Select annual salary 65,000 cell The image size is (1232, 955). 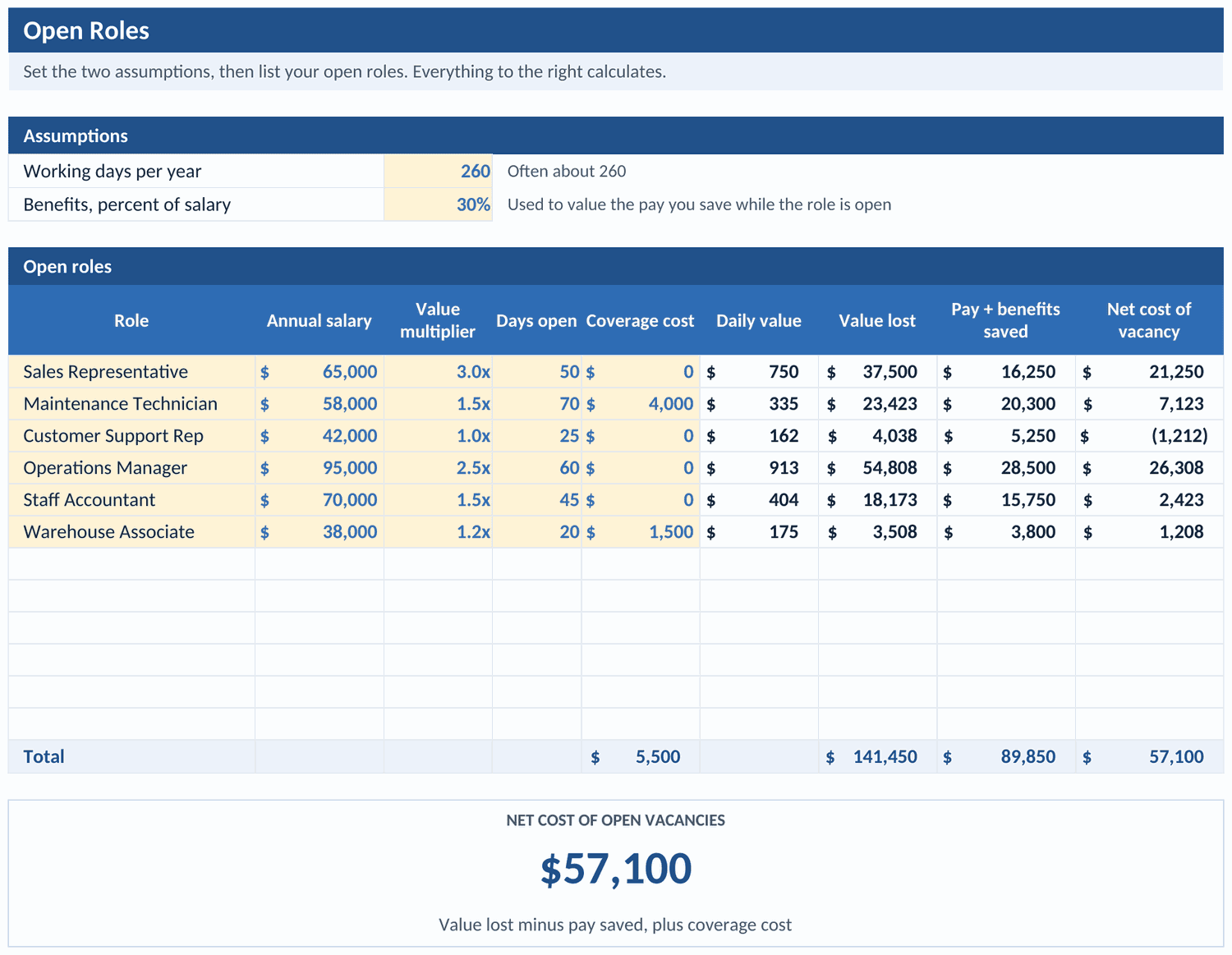[x=319, y=371]
